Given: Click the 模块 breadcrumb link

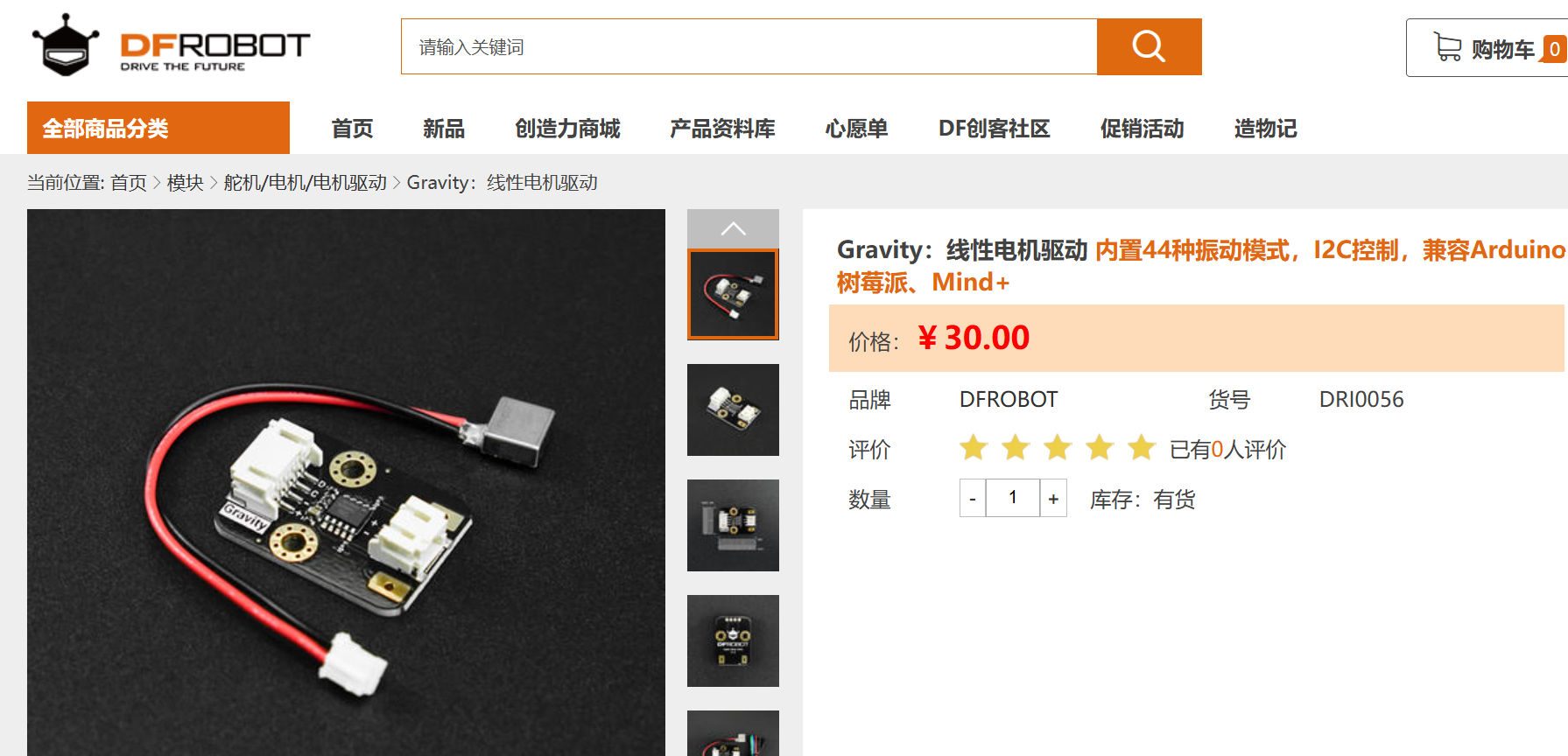Looking at the screenshot, I should click(185, 182).
